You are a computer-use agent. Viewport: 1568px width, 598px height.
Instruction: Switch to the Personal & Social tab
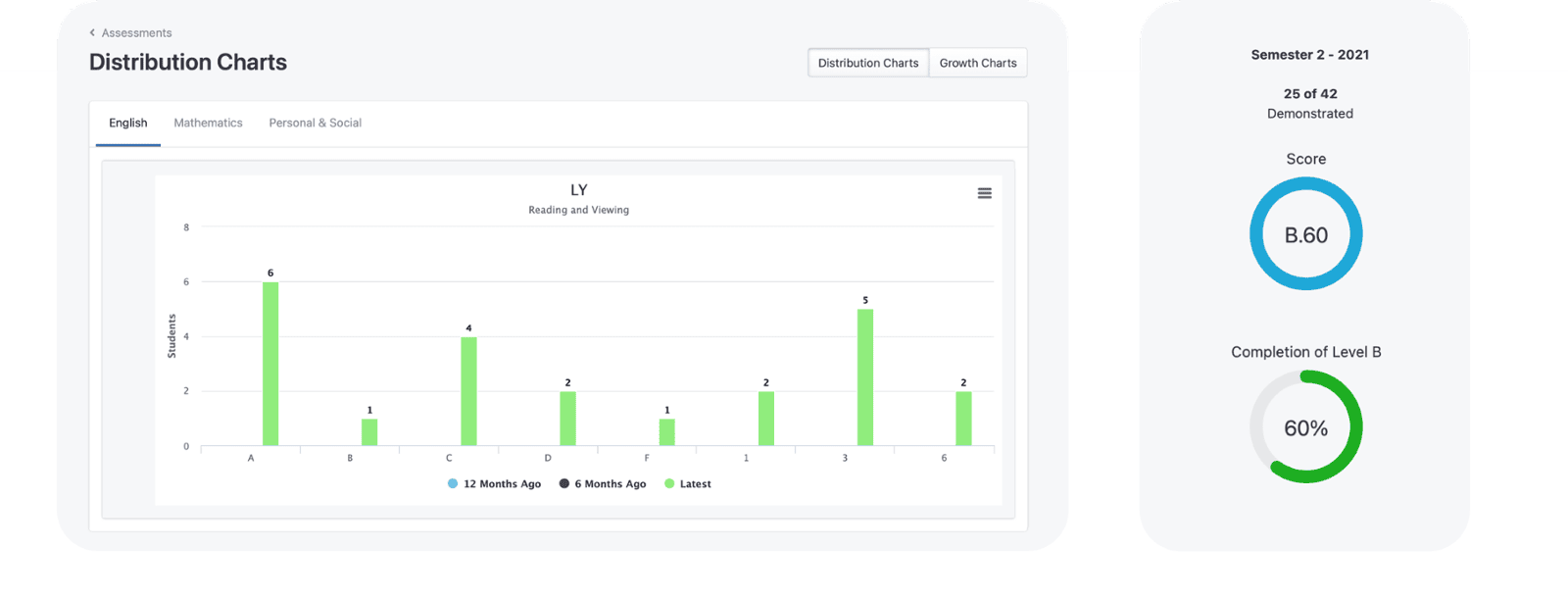315,124
